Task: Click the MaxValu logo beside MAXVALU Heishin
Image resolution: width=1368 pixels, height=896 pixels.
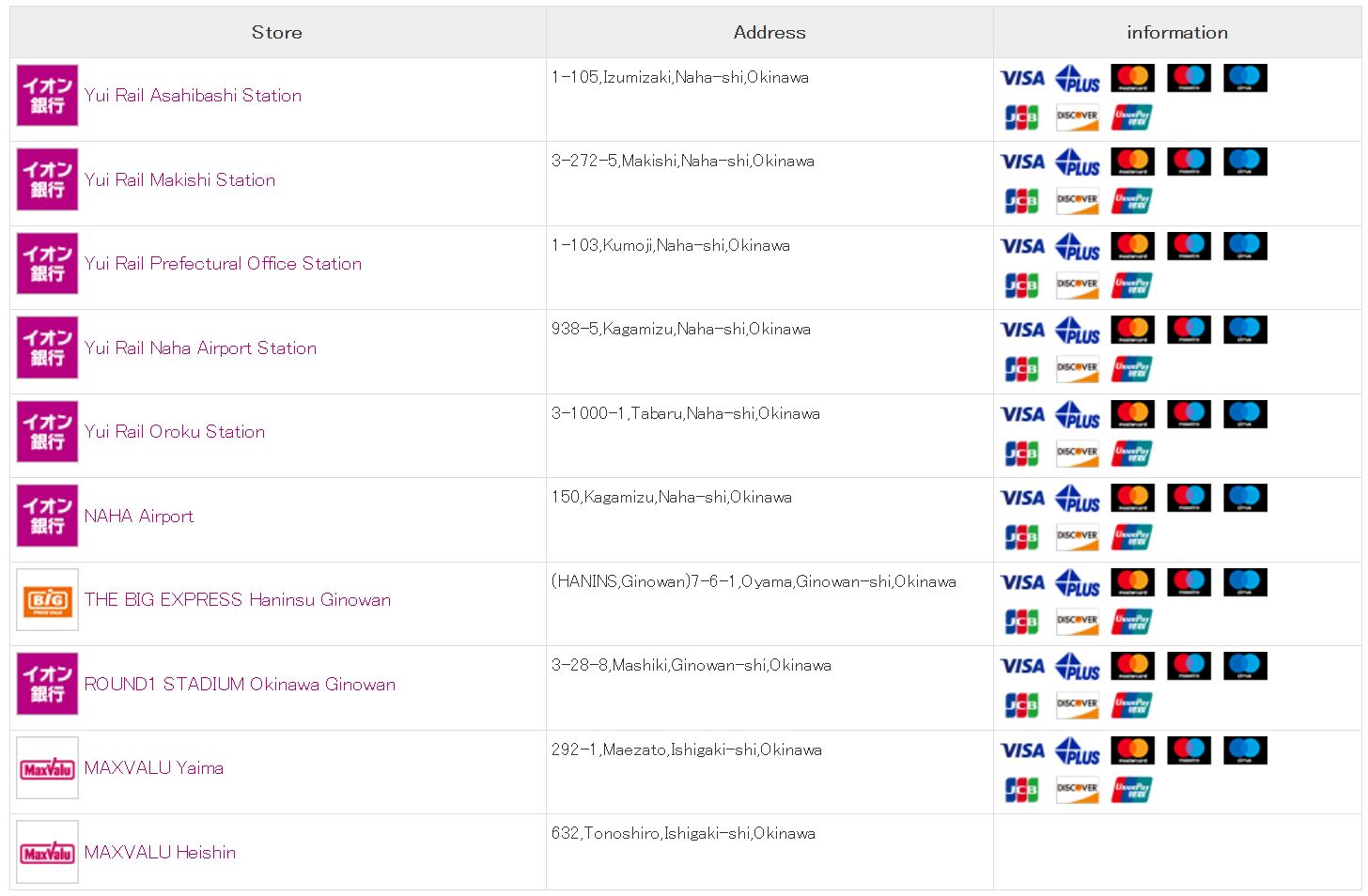Action: [47, 852]
